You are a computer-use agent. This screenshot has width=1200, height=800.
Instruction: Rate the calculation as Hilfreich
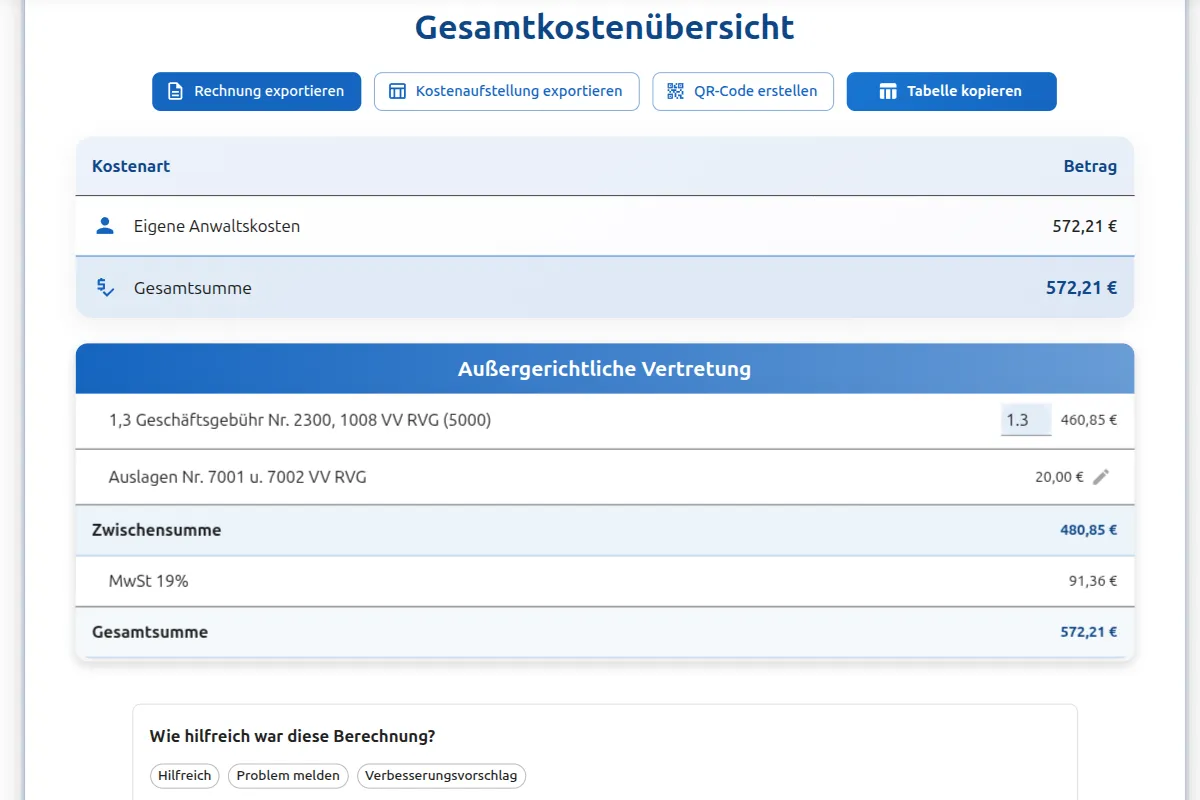tap(184, 775)
